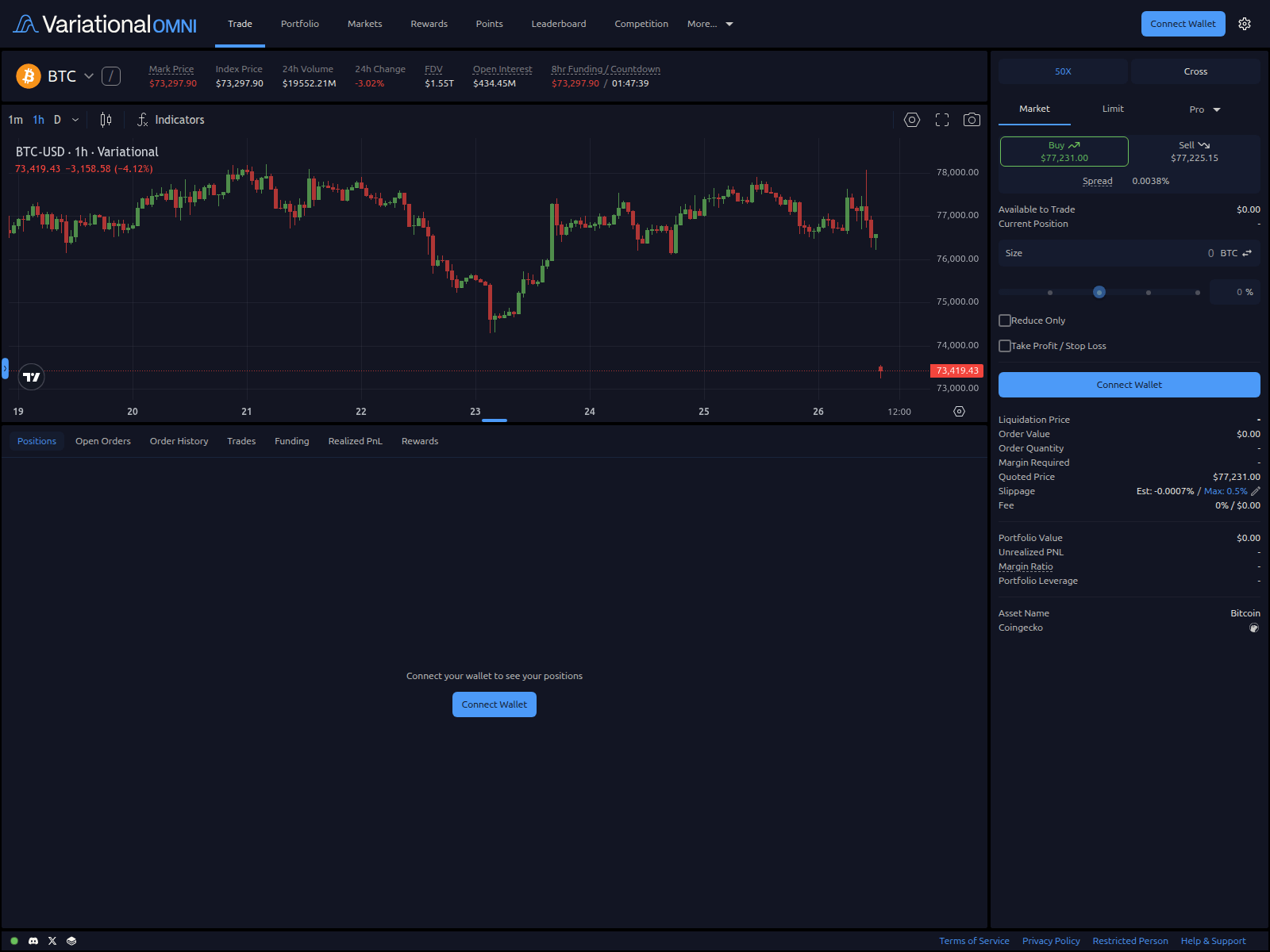This screenshot has height=952, width=1270.
Task: Open the Privacy Policy link
Action: [x=1051, y=941]
